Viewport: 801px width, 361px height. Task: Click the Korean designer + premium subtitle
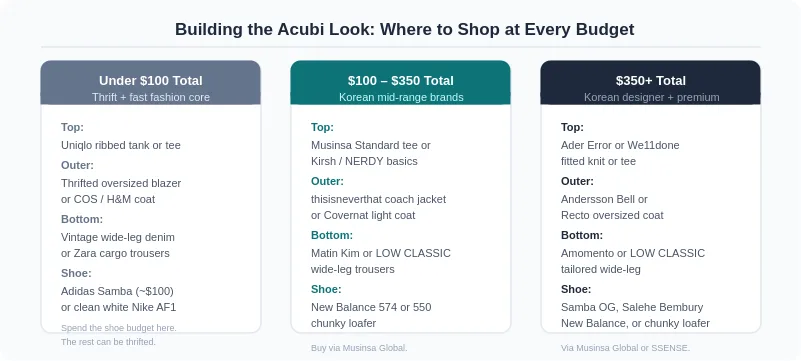651,97
